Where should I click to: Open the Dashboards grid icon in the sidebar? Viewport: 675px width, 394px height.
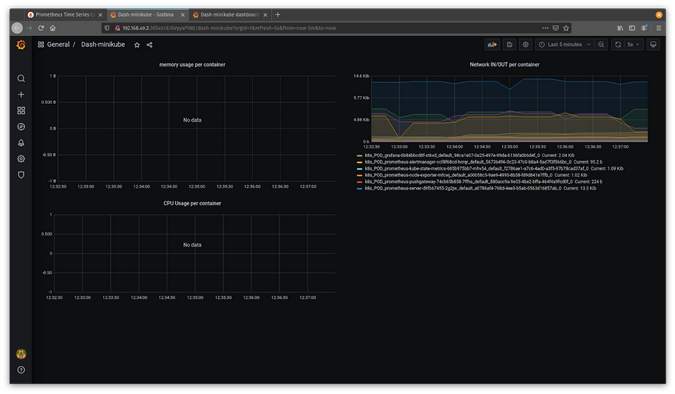(x=21, y=111)
